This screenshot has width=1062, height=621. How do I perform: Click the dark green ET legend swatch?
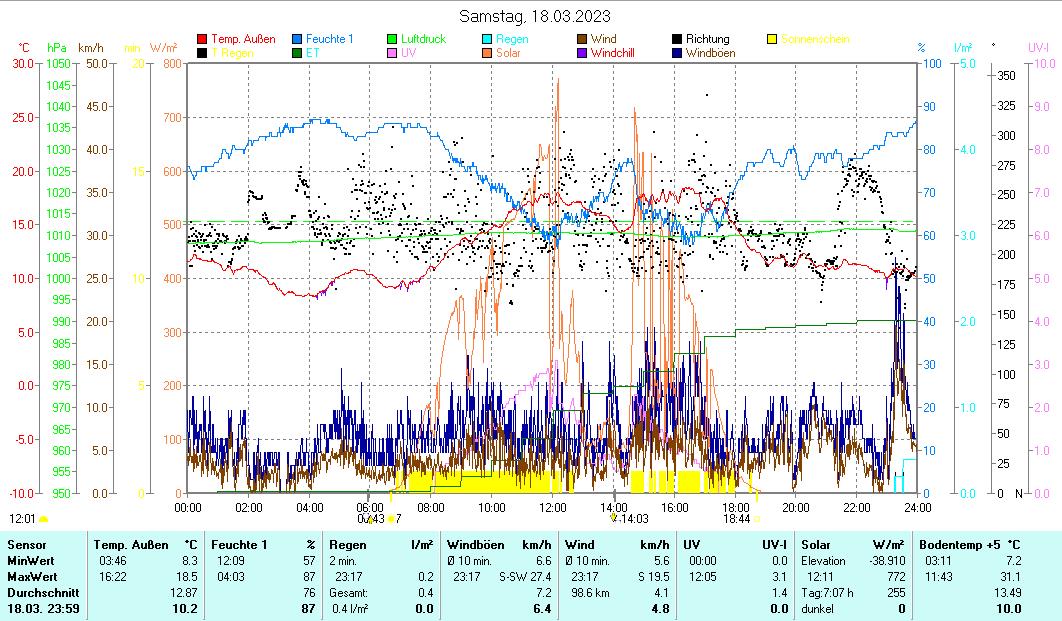(297, 53)
